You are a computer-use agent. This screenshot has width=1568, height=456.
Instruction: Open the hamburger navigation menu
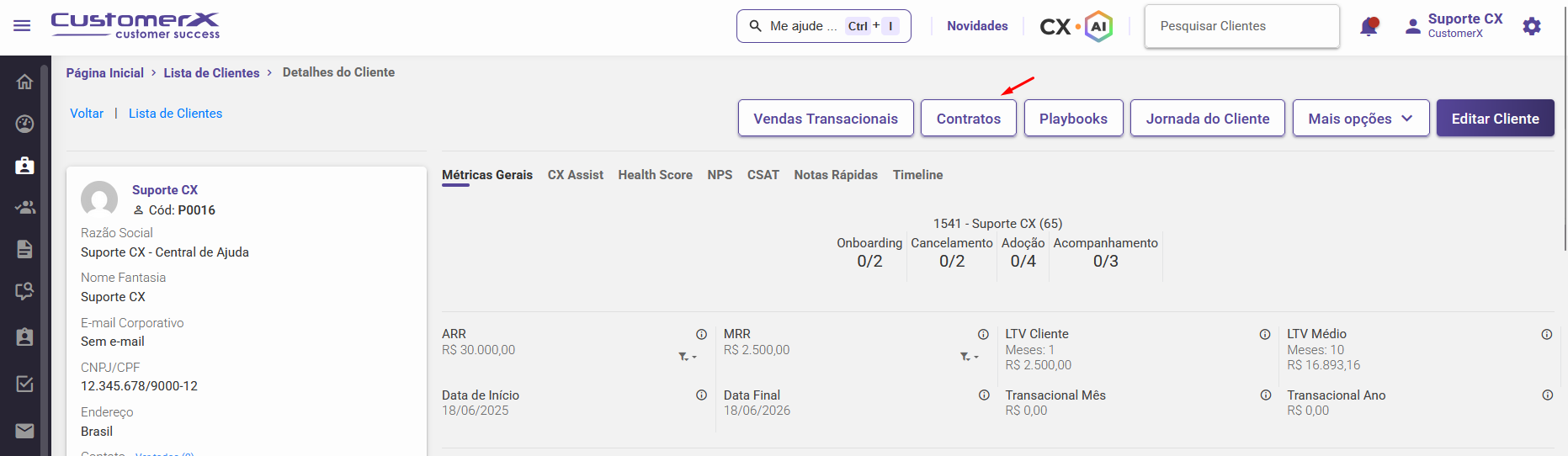tap(22, 26)
